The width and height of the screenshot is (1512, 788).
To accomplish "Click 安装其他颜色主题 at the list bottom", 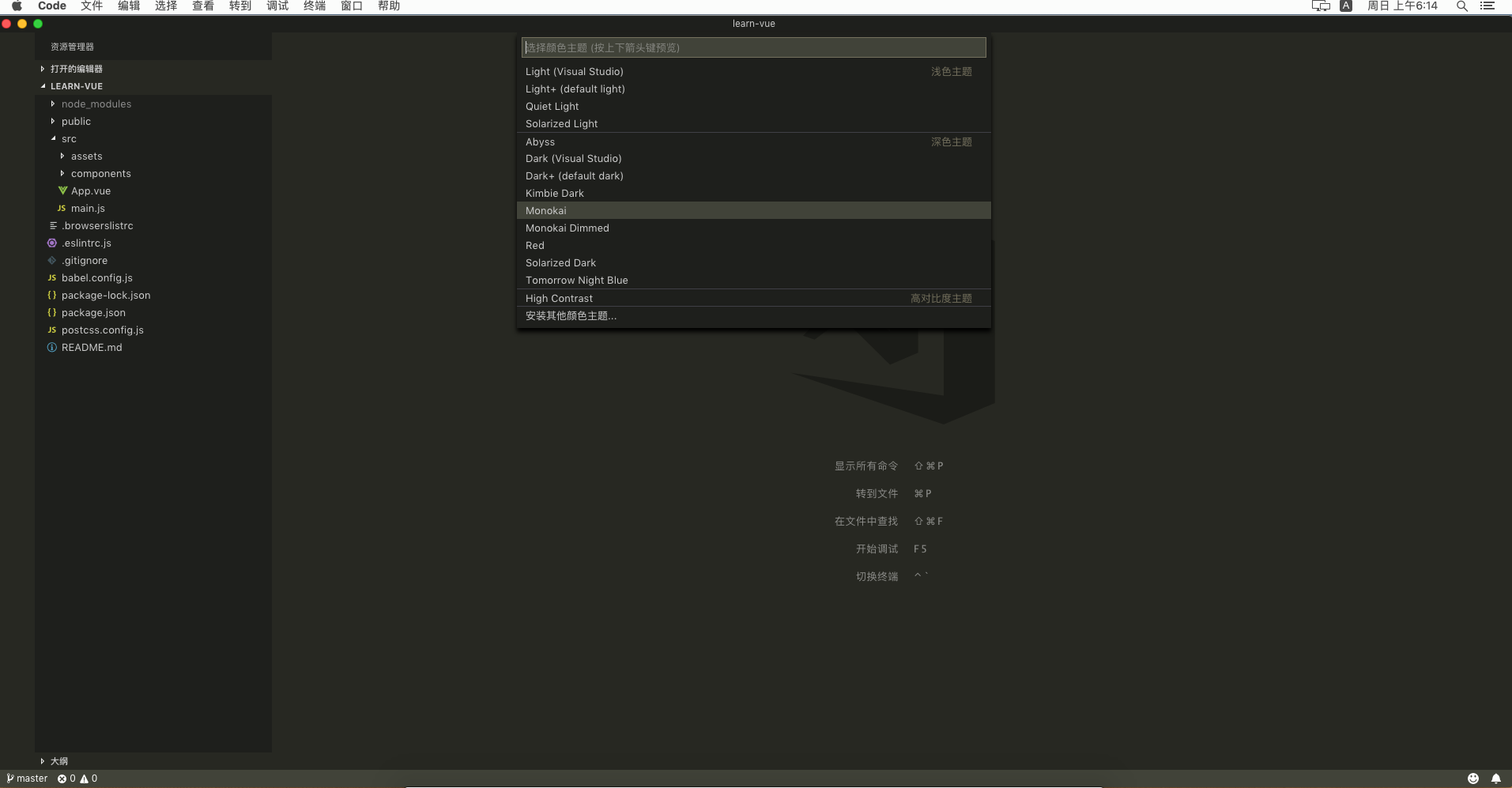I will coord(571,315).
